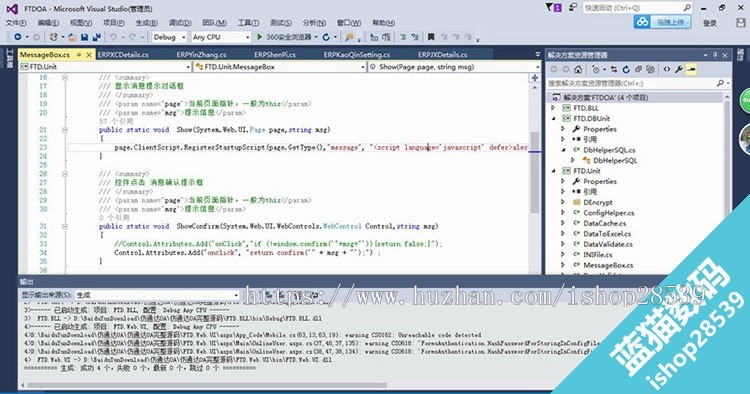Click the undo arrow in toolbar

pos(113,37)
